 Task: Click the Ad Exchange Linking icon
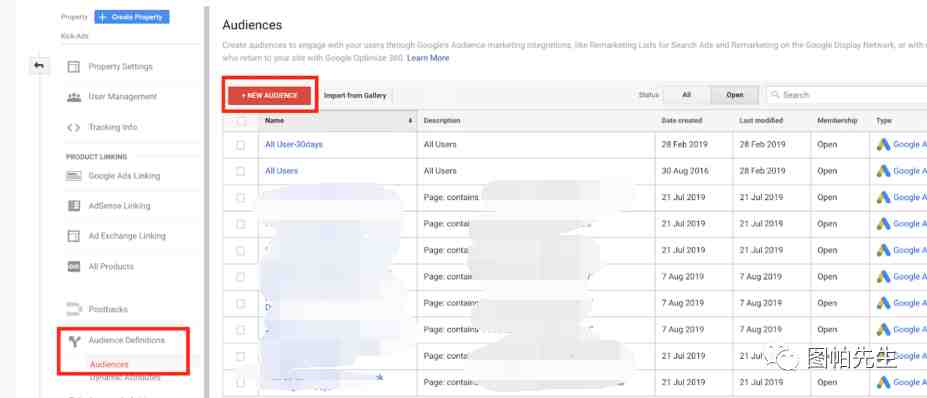(73, 236)
